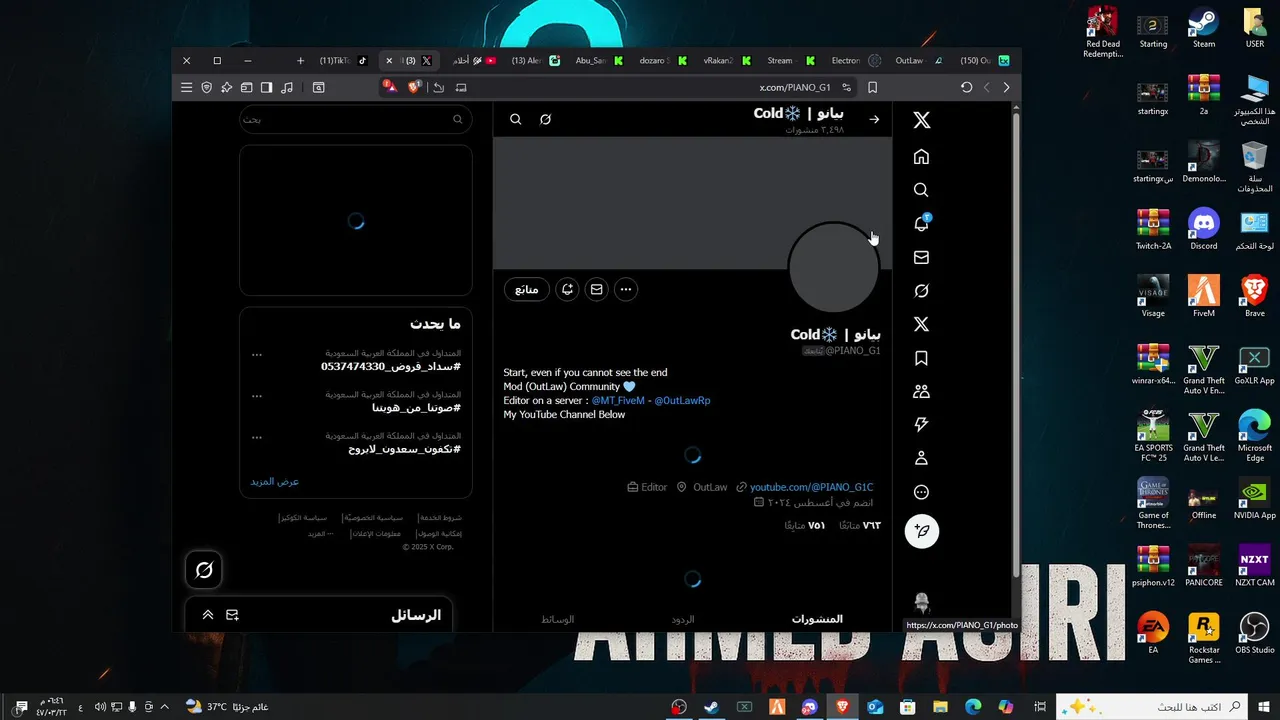Viewport: 1280px width, 720px height.
Task: Open Explore search icon in X sidebar
Action: point(921,190)
